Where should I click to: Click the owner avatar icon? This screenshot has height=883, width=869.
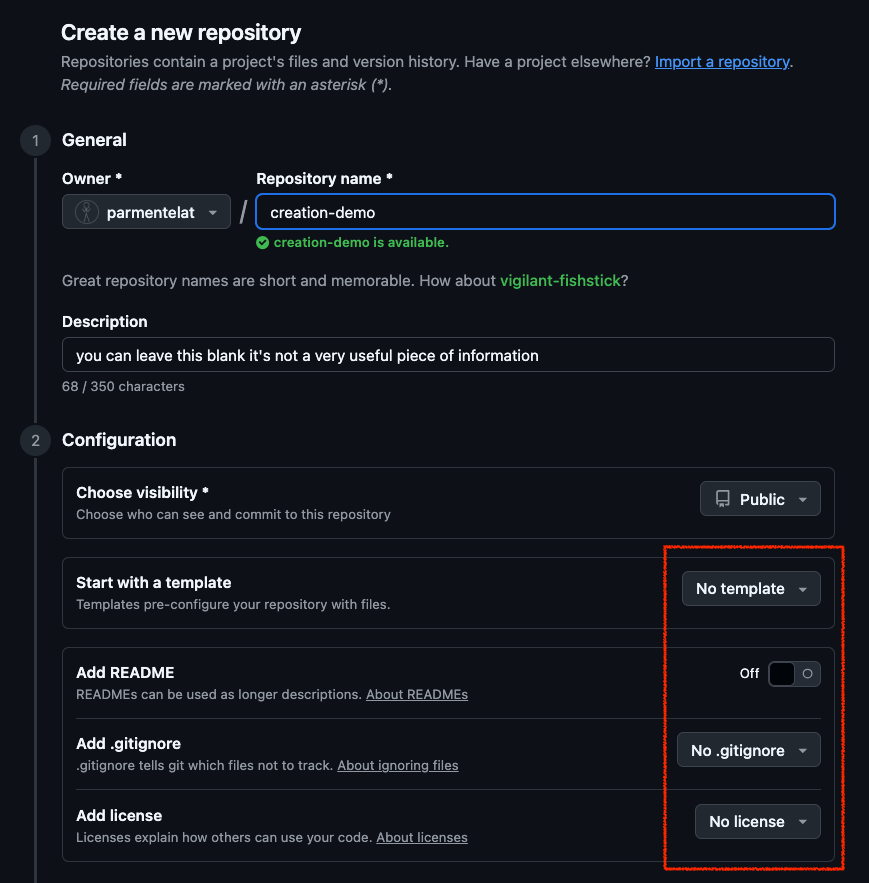(87, 212)
